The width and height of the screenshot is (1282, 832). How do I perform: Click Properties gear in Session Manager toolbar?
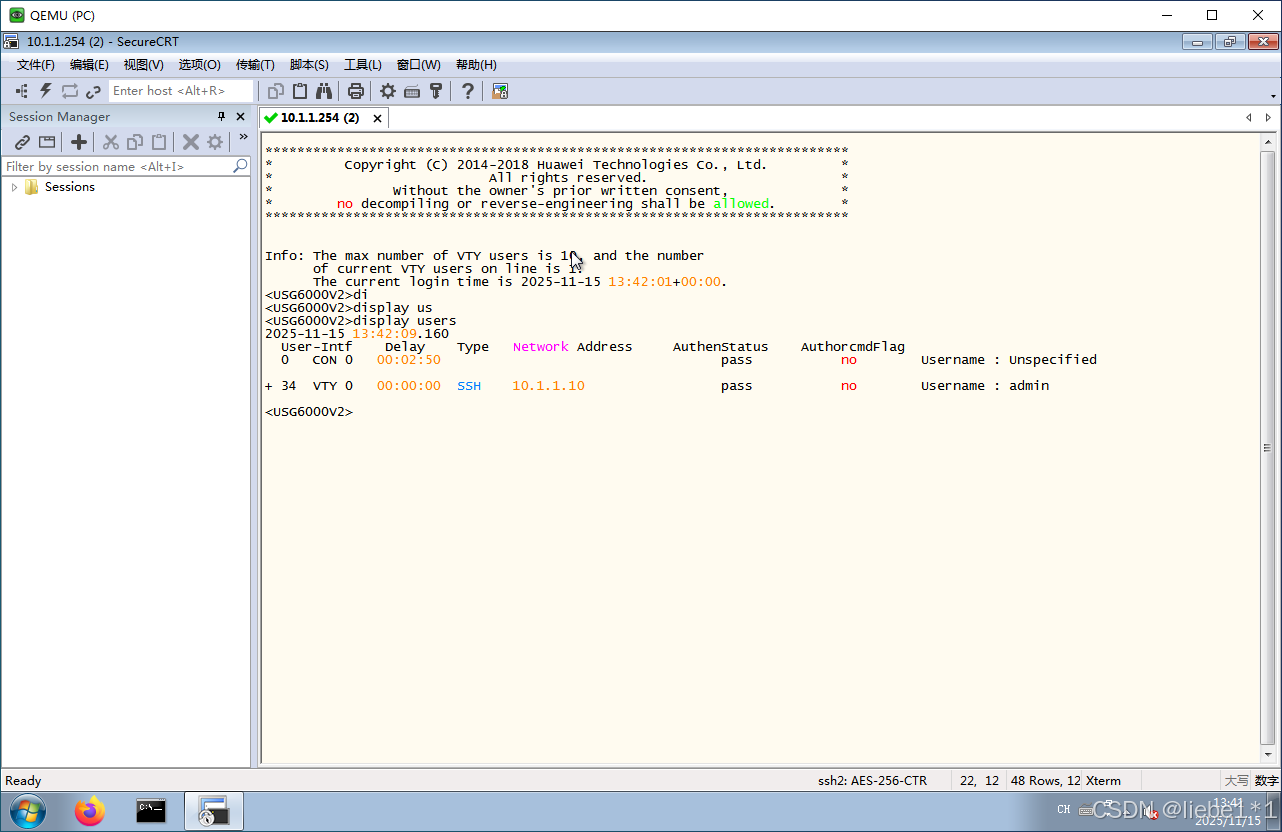[x=215, y=142]
